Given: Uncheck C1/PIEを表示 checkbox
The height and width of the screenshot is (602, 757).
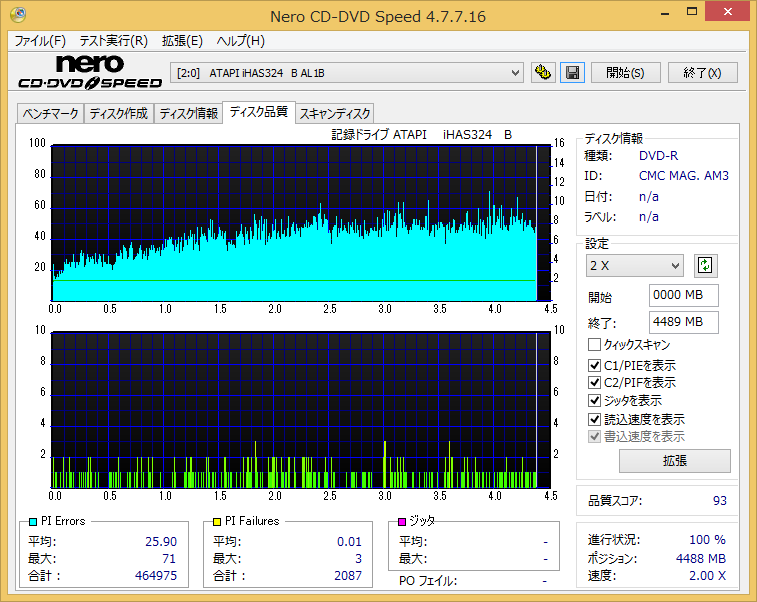Looking at the screenshot, I should point(594,365).
